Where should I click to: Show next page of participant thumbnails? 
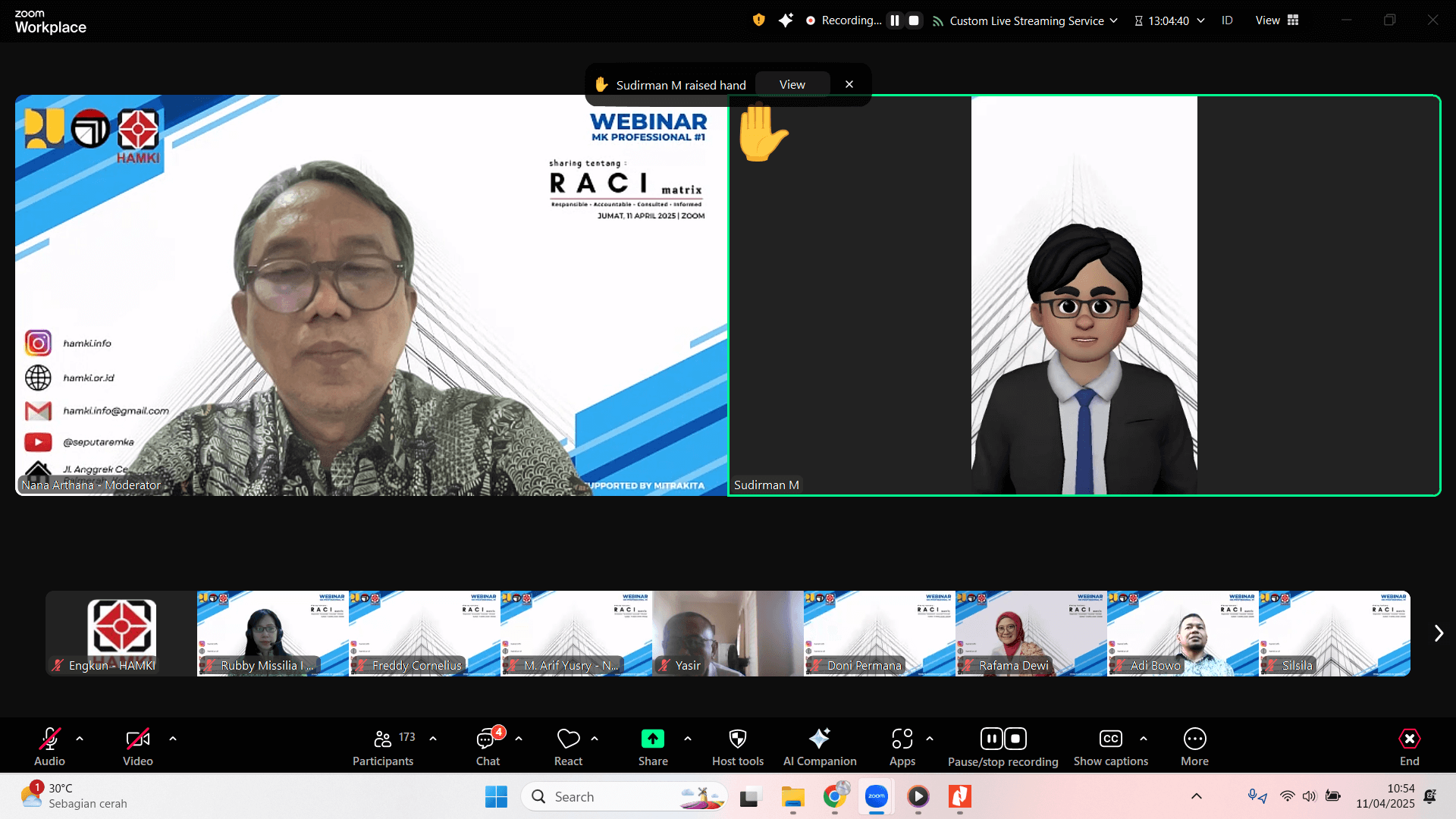coord(1438,633)
